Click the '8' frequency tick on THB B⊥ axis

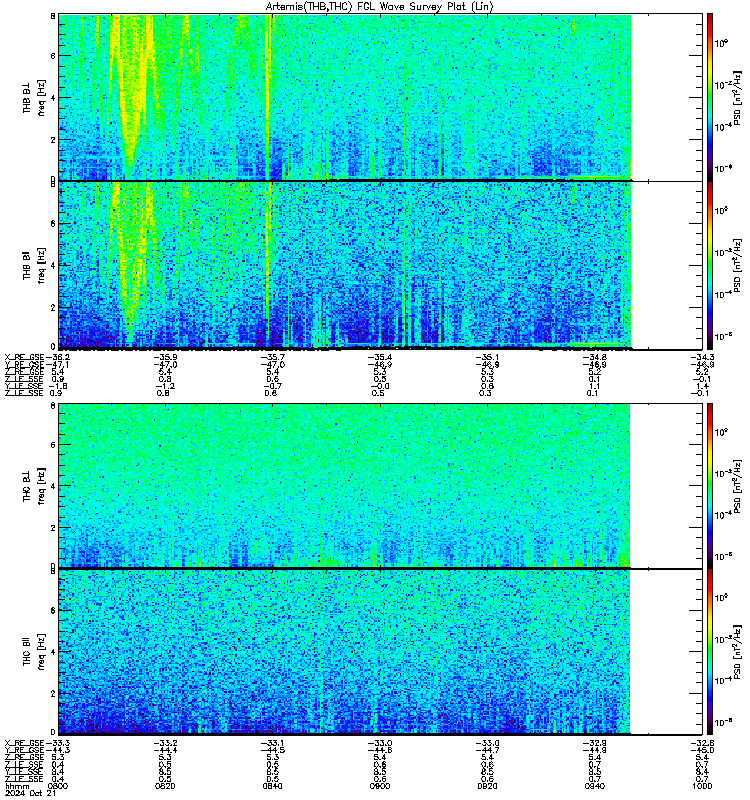53,16
